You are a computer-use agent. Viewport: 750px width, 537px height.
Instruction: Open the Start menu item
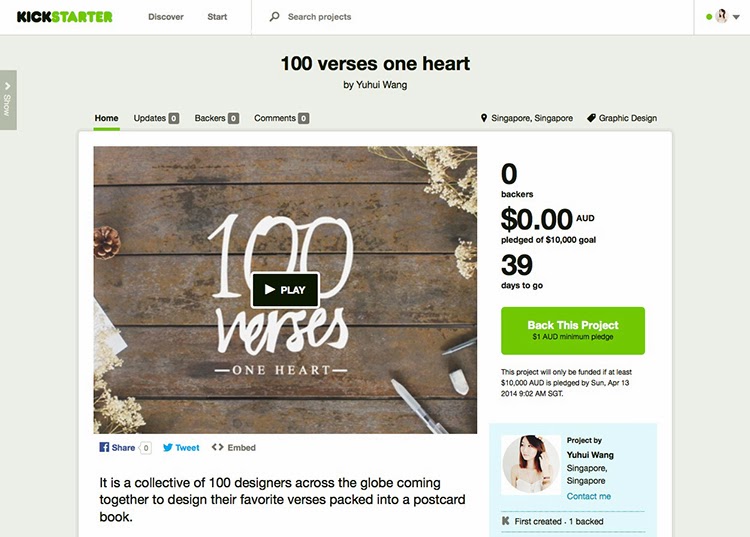coord(217,17)
